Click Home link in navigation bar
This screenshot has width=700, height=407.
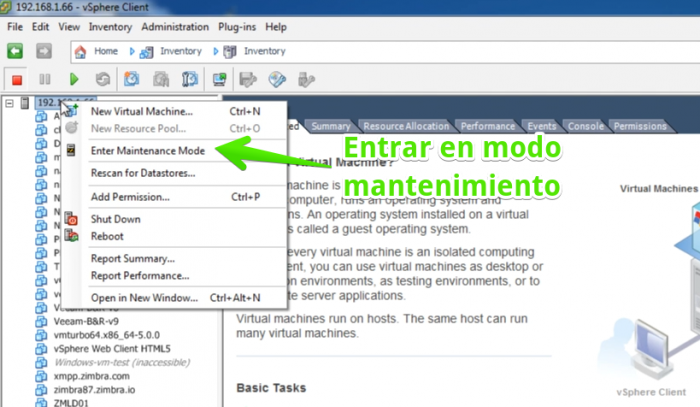[x=106, y=51]
